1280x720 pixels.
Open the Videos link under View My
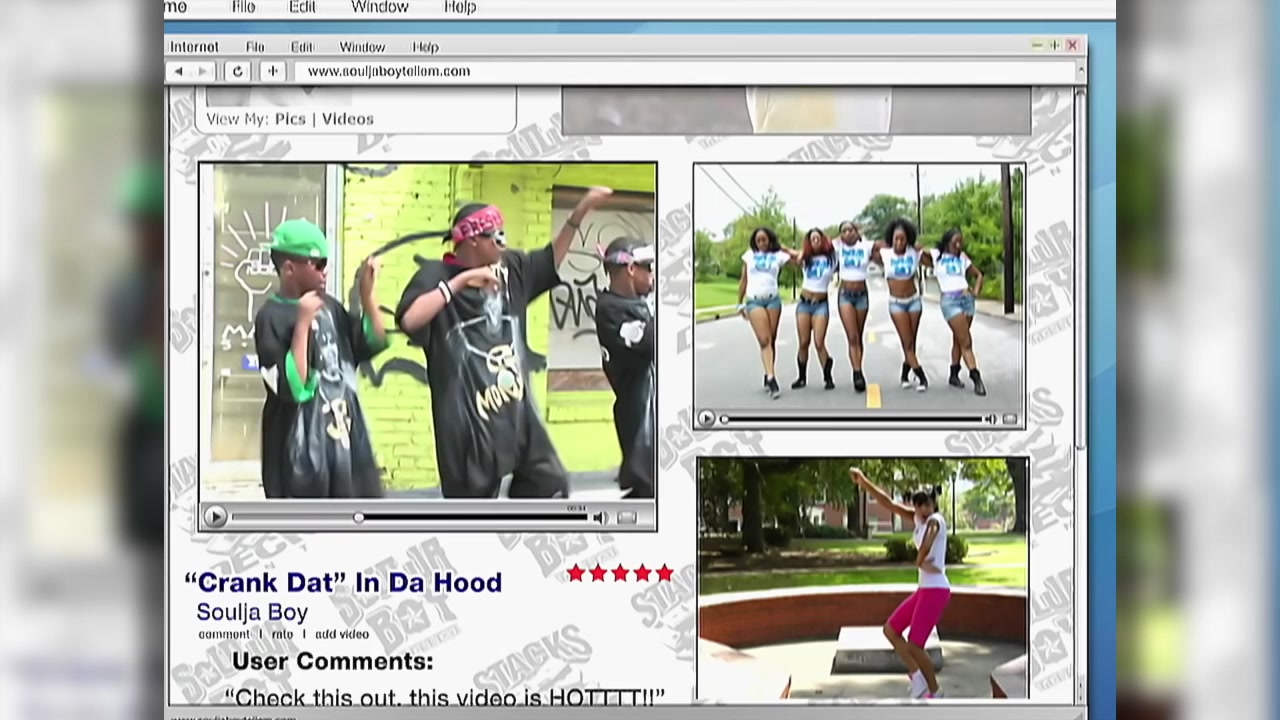(347, 119)
